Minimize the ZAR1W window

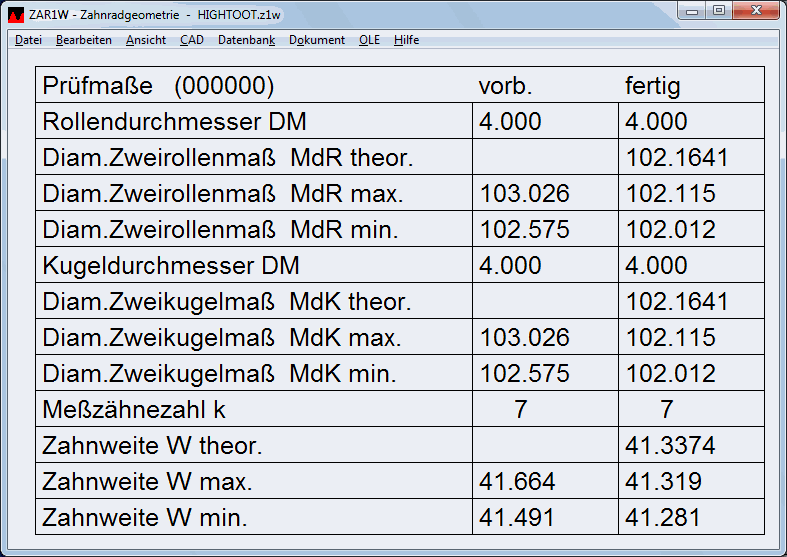click(694, 10)
